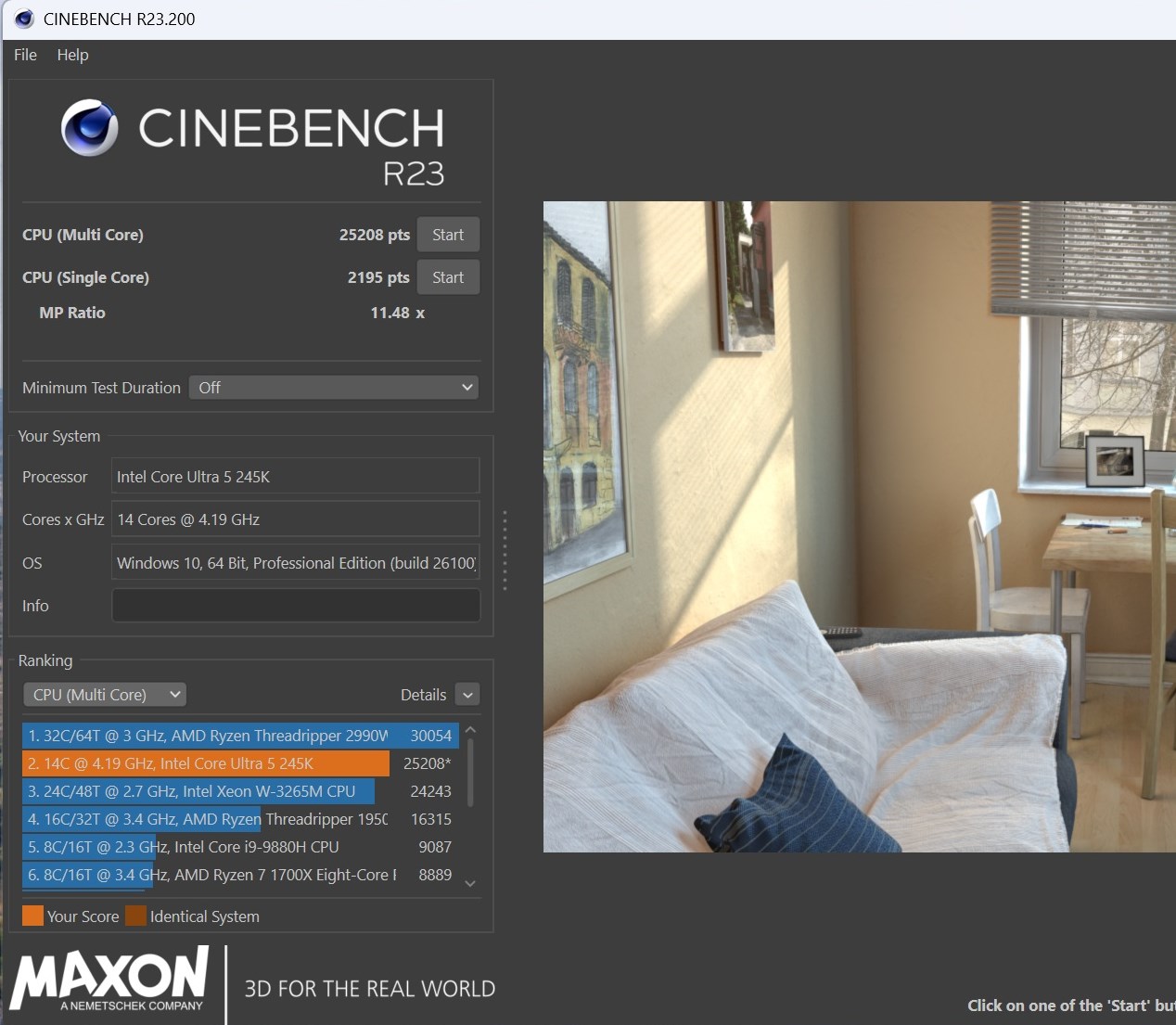Viewport: 1176px width, 1025px height.
Task: Click the ranking list scroll down arrow
Action: (x=470, y=883)
